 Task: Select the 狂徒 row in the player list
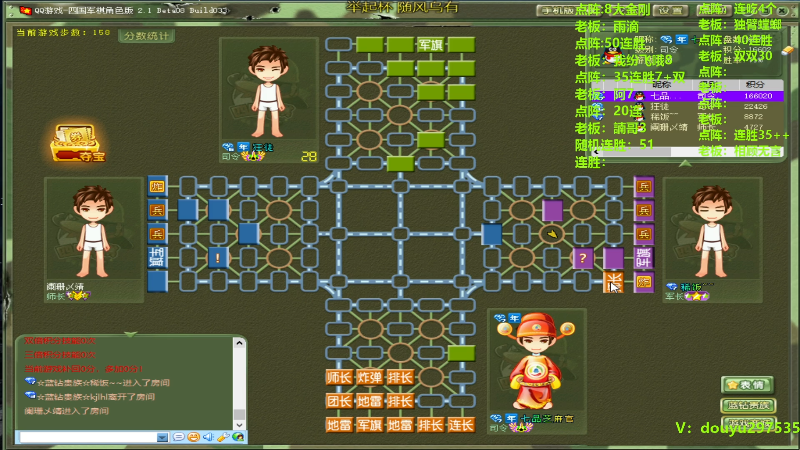[687, 107]
